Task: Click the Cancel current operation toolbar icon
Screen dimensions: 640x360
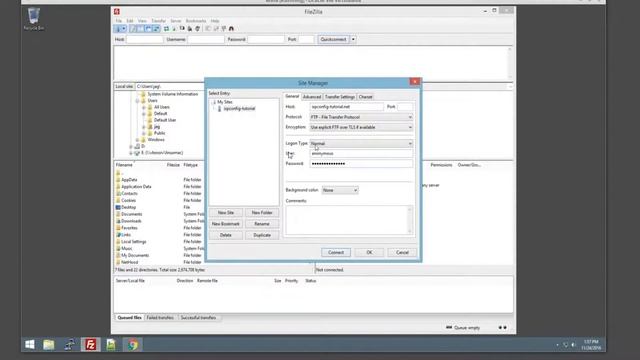Action: (182, 29)
